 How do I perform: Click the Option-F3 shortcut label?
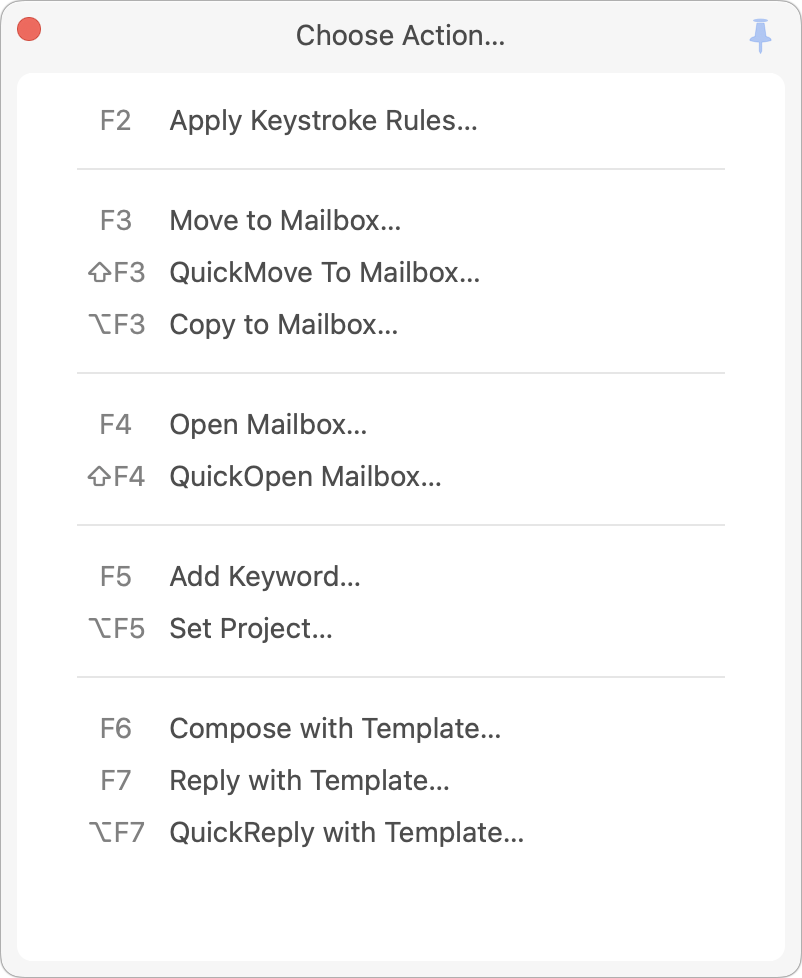pos(116,324)
